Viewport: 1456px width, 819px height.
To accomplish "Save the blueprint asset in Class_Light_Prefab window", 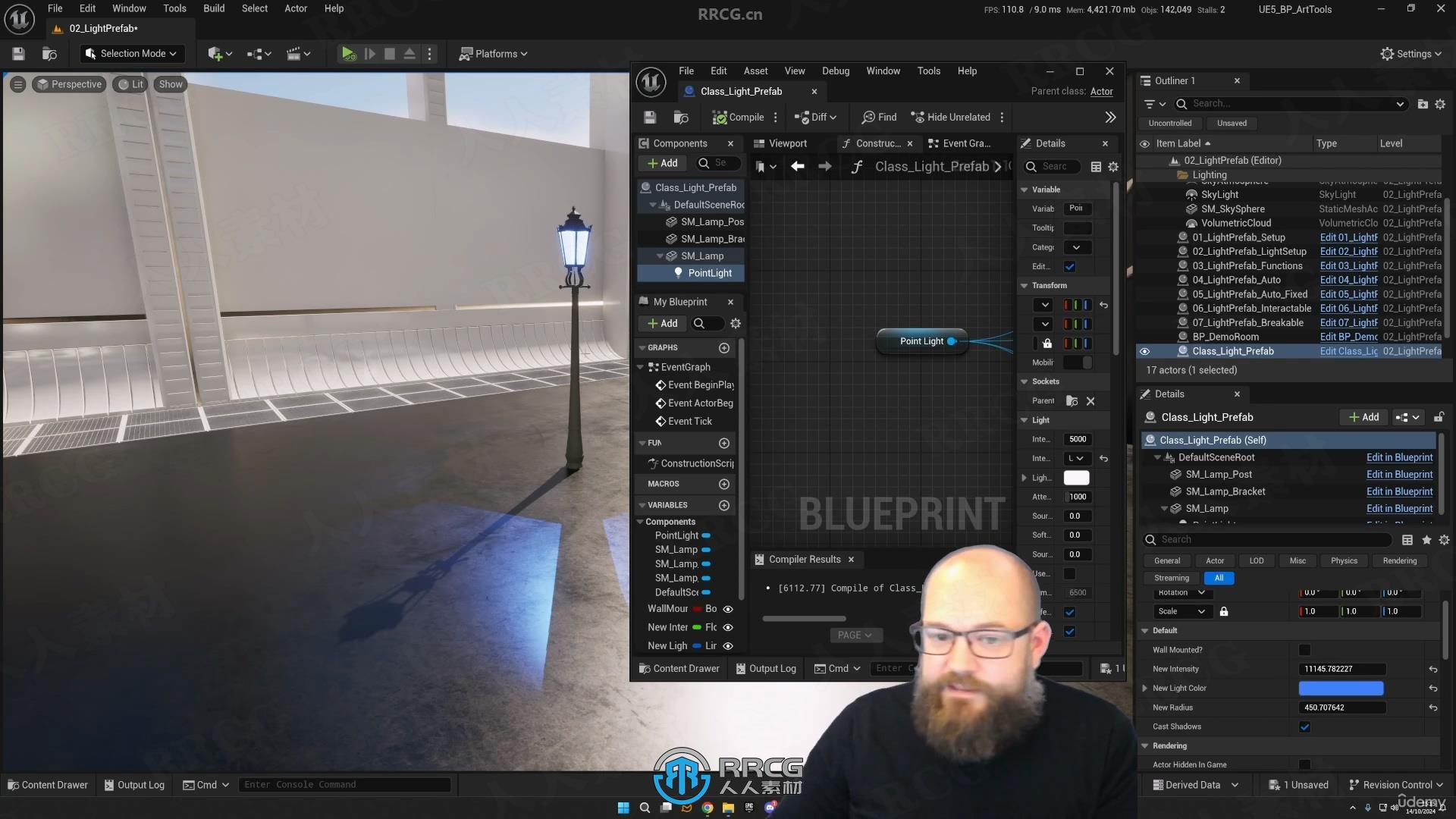I will click(650, 117).
